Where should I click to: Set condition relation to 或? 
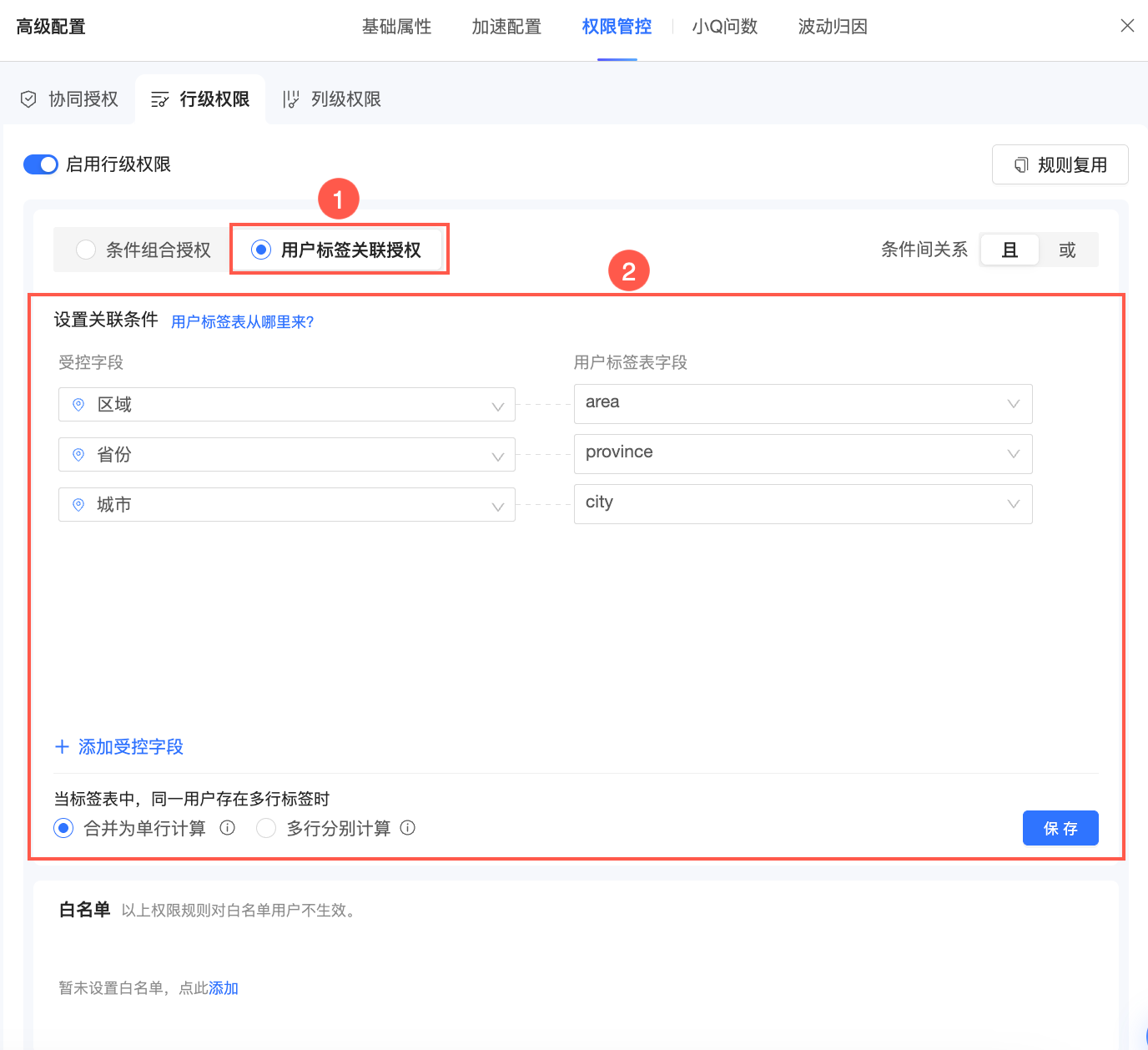[1068, 250]
